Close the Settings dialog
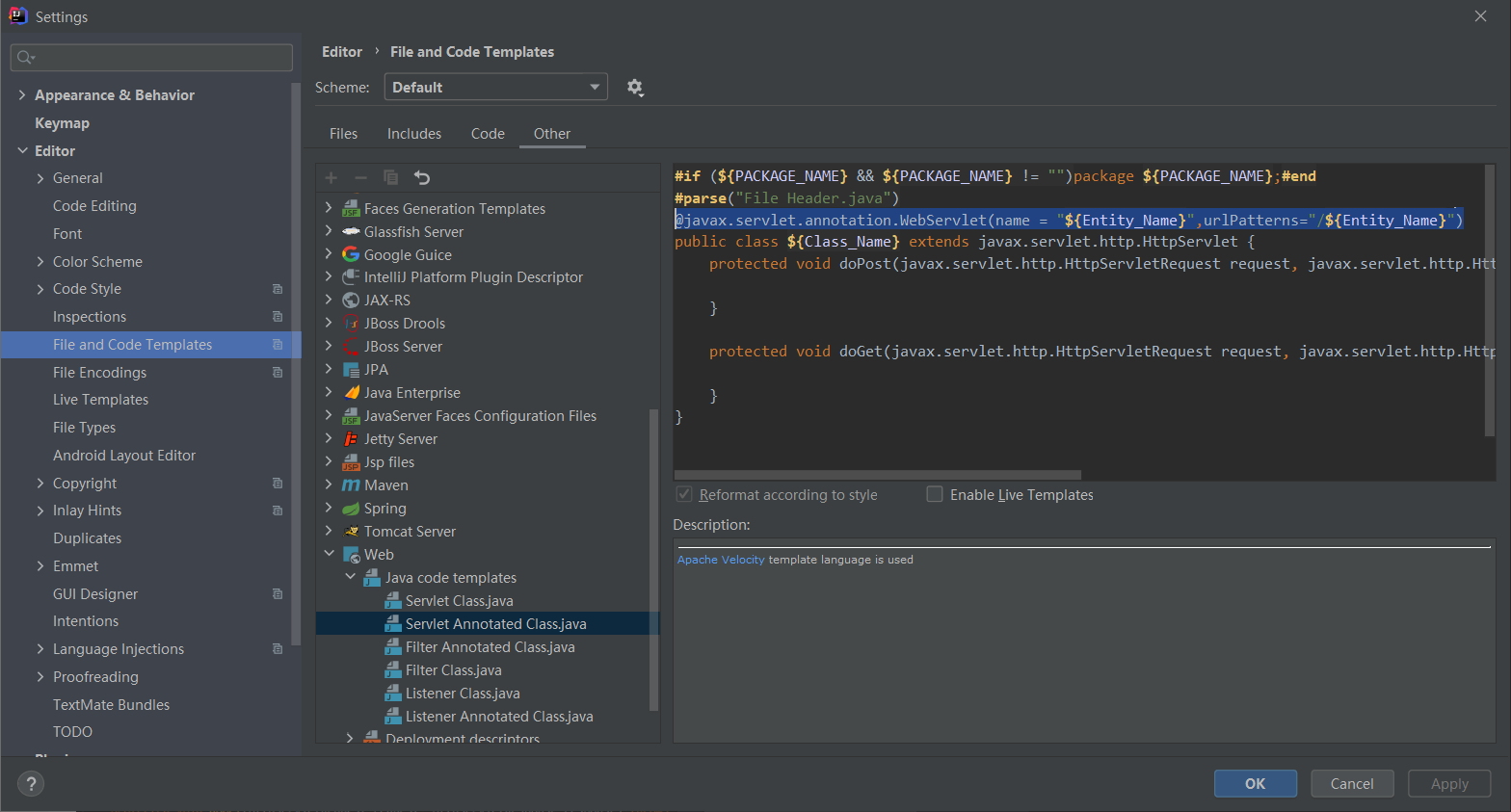This screenshot has width=1511, height=812. click(x=1481, y=16)
